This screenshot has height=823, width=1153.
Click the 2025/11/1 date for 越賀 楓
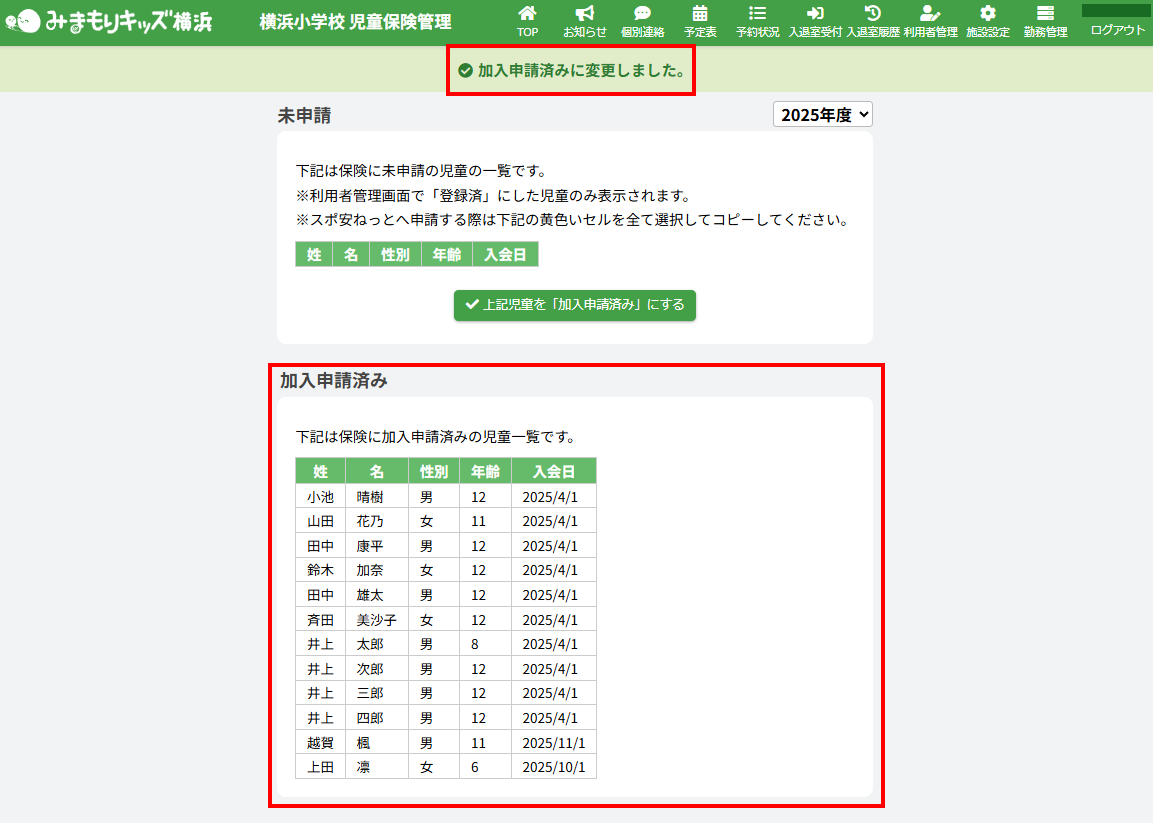click(553, 742)
